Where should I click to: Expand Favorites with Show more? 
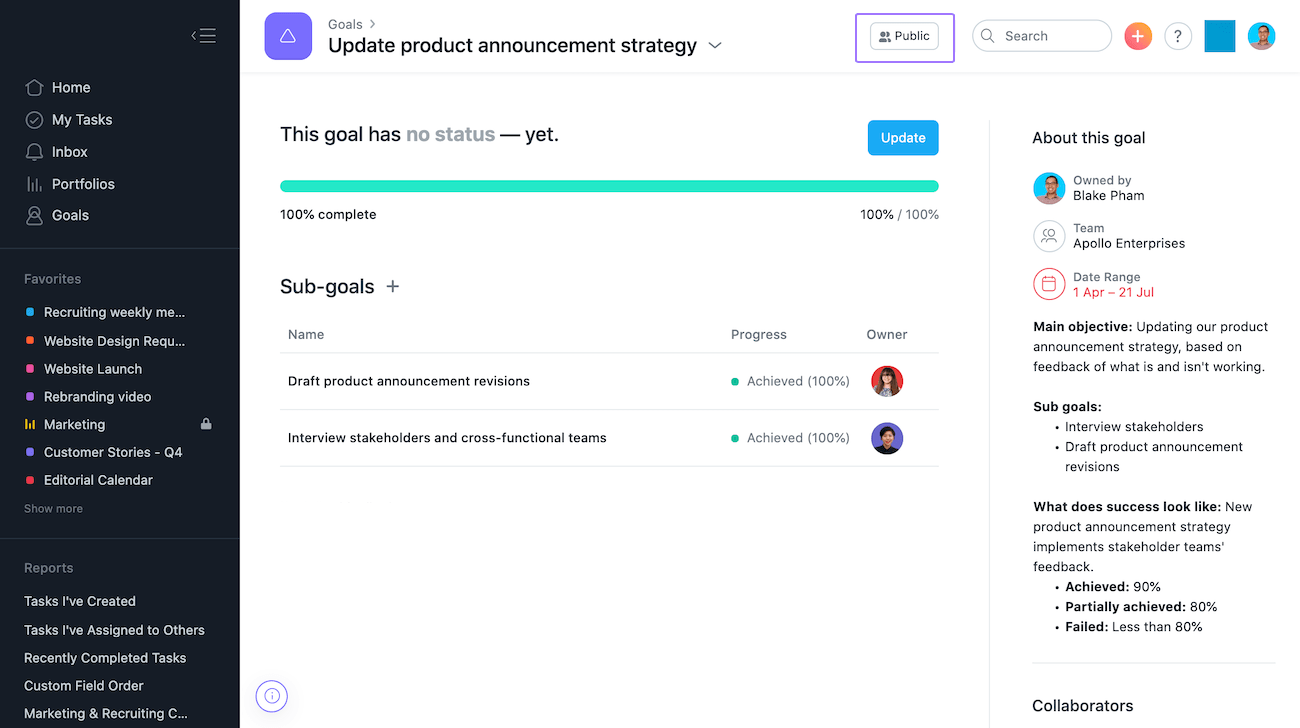click(54, 509)
